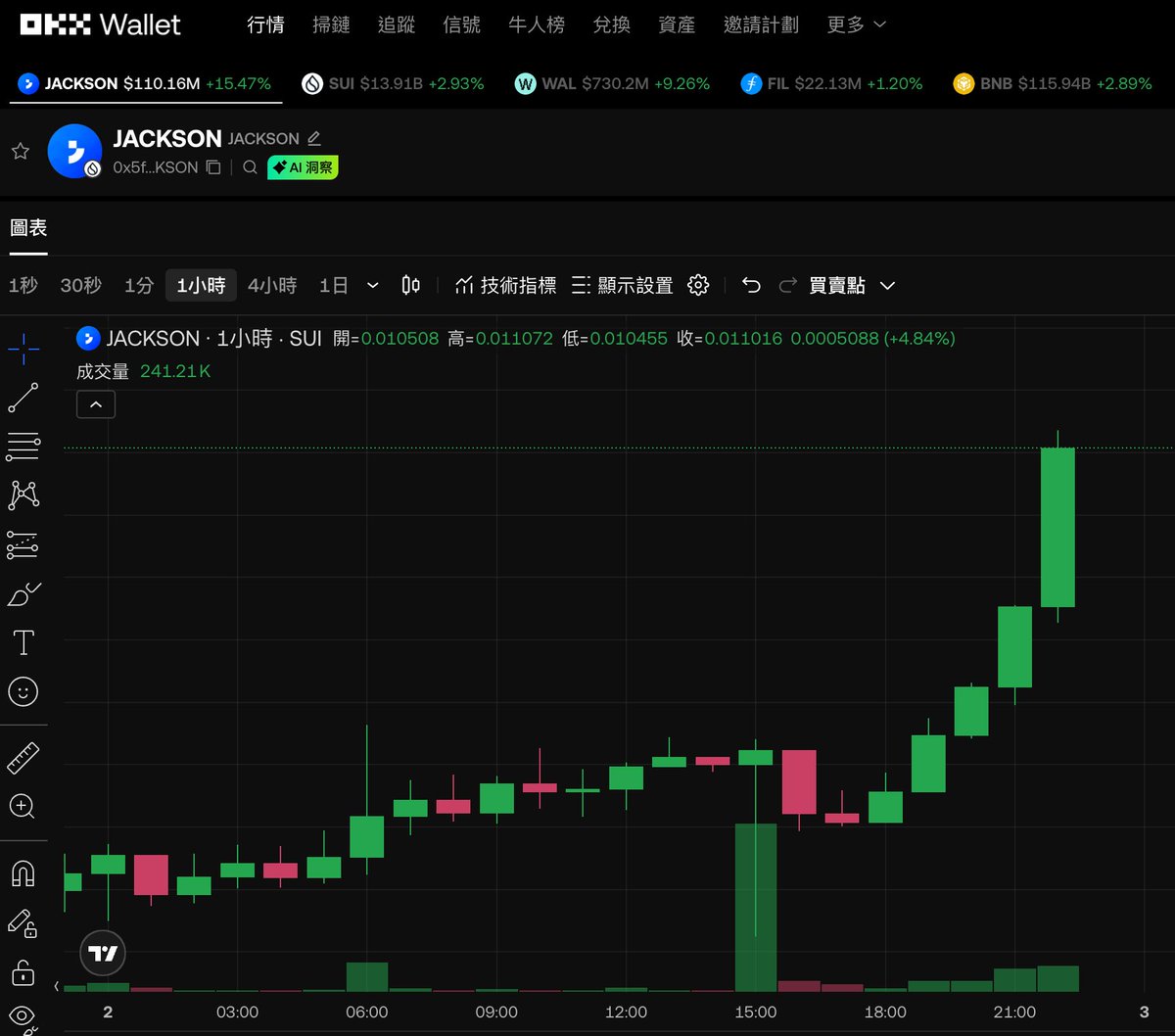Screen dimensions: 1175x1036
Task: Select the forecast/position tool
Action: tap(23, 544)
